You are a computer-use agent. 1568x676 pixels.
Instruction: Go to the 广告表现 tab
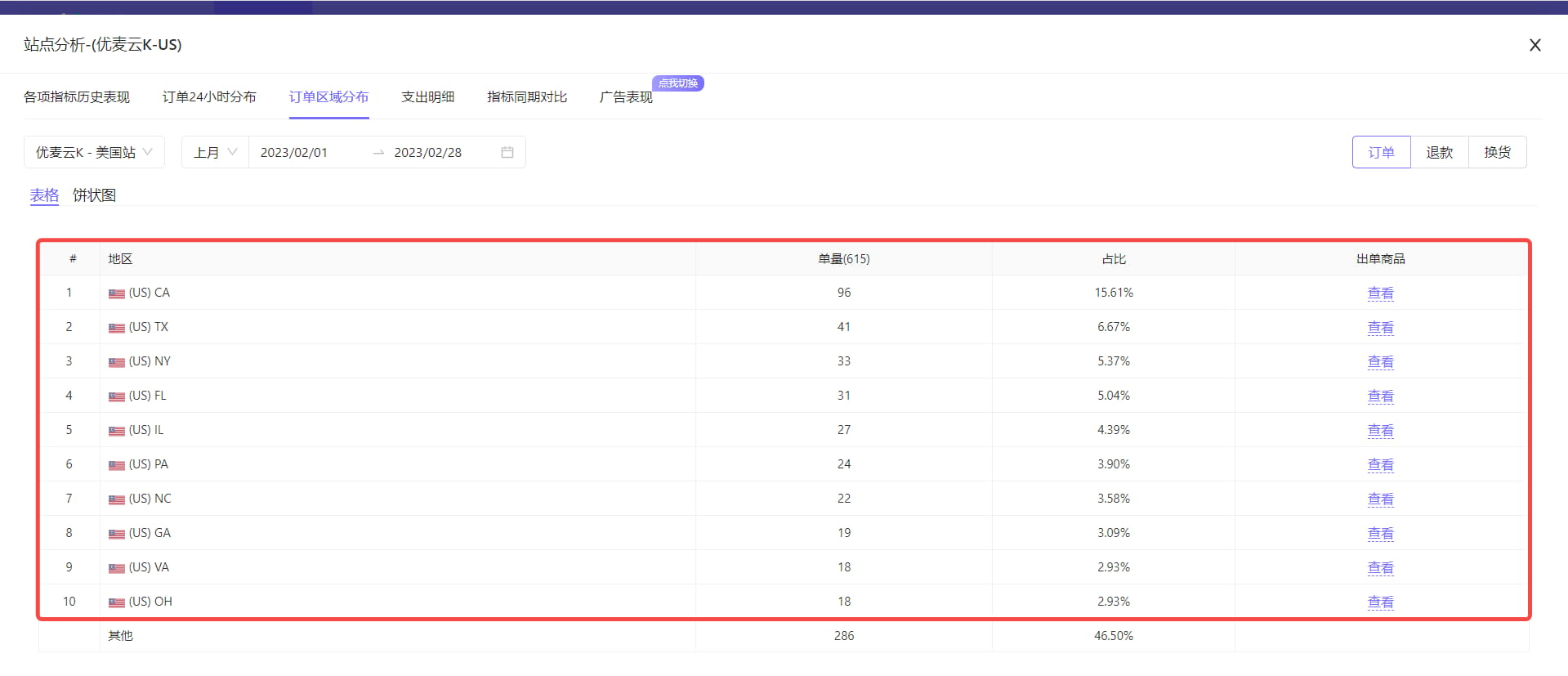point(626,97)
